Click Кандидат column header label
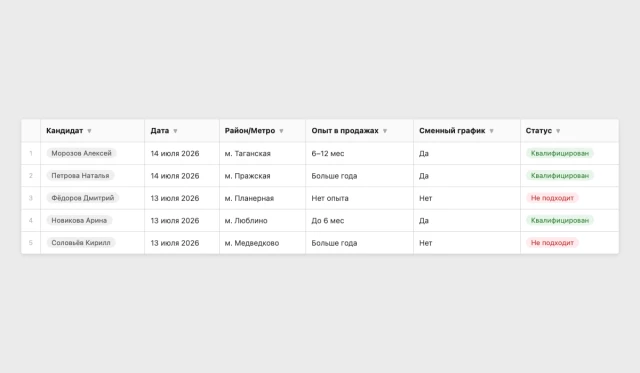640x373 pixels. [64, 131]
